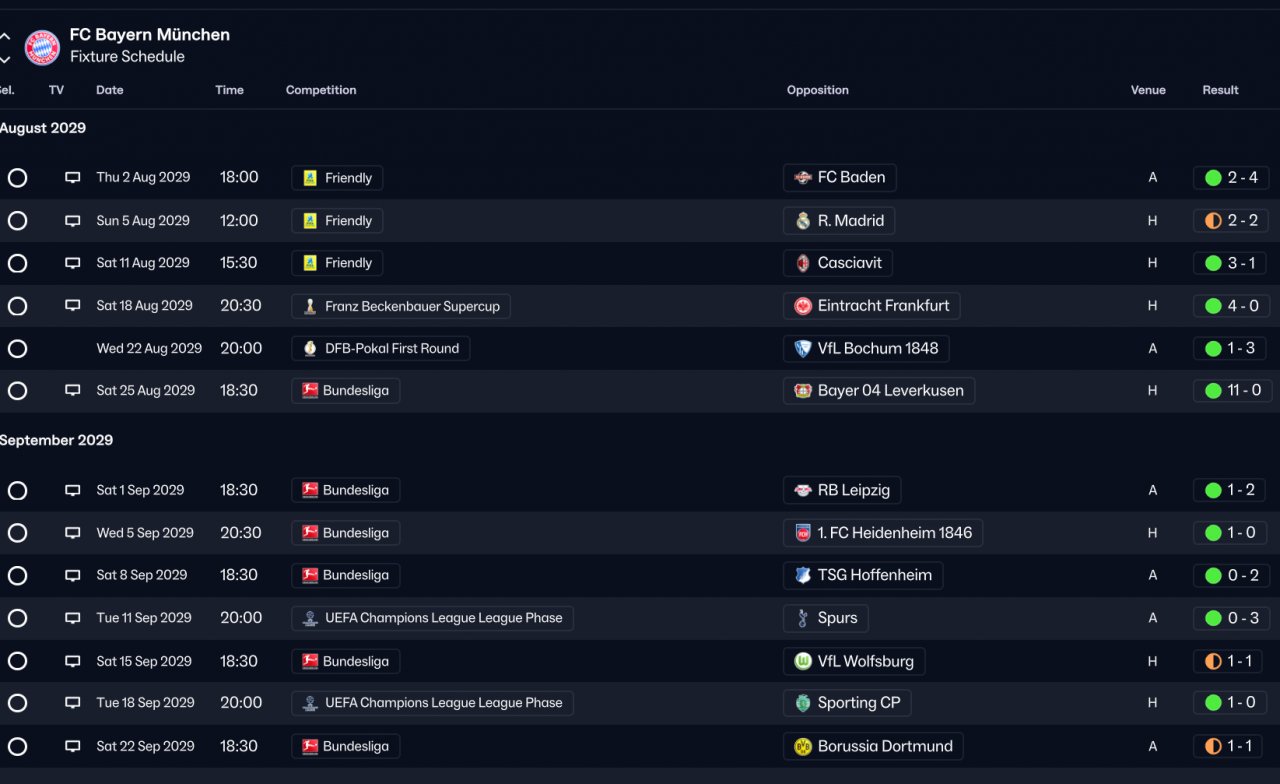1280x784 pixels.
Task: Select the Sporting CP fixture radio circle
Action: (17, 703)
